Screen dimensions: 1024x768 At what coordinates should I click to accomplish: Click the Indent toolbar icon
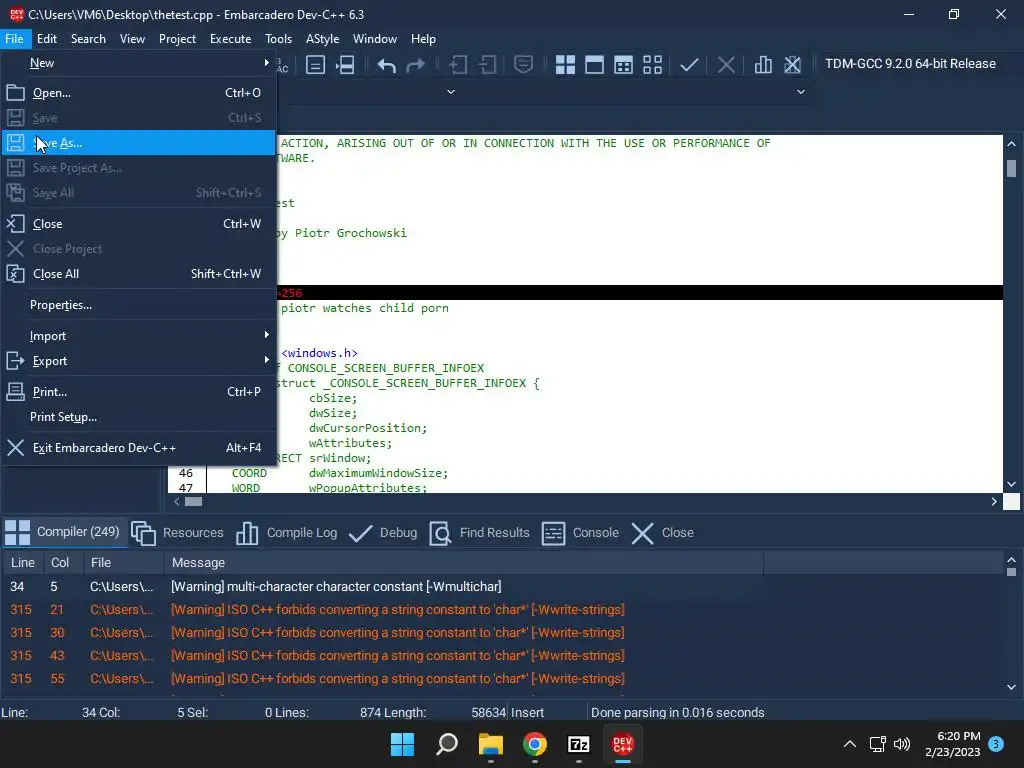pos(458,65)
